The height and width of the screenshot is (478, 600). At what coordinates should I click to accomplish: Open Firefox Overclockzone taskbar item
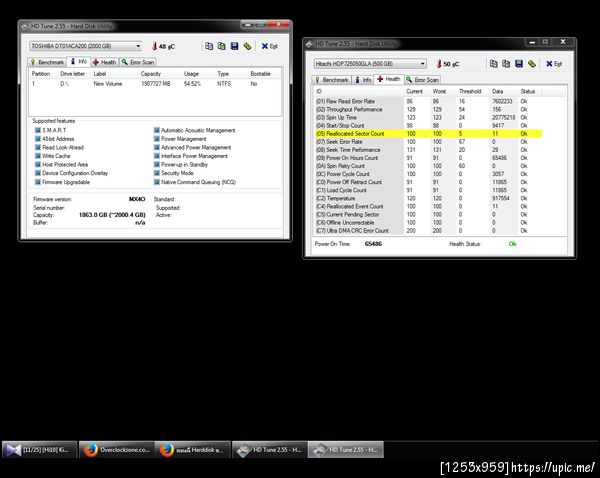(x=117, y=450)
